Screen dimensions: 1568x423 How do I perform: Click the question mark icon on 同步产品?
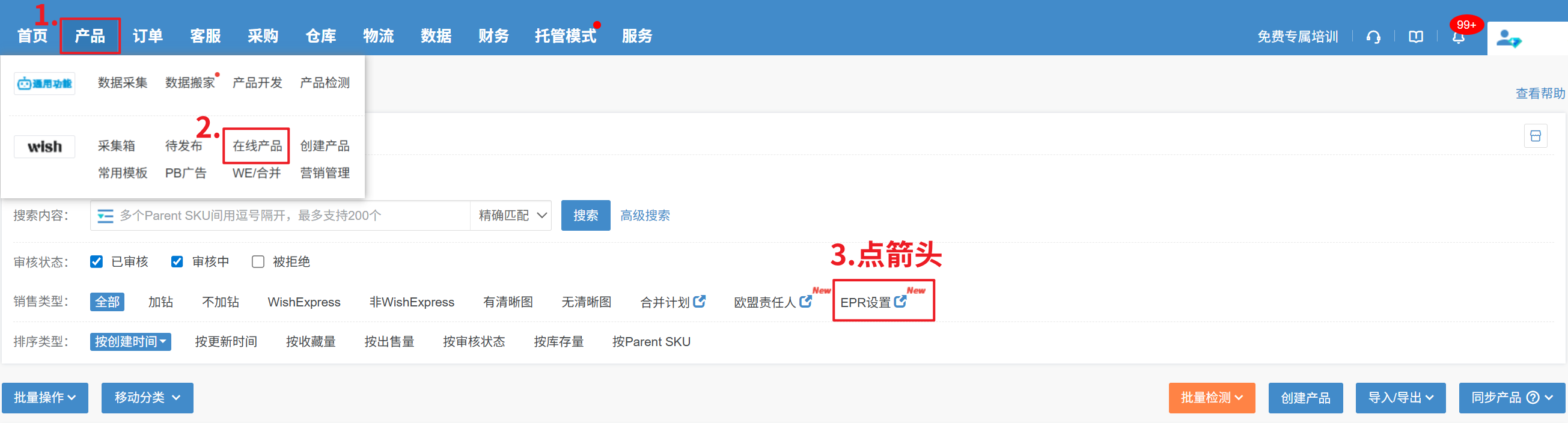1533,397
